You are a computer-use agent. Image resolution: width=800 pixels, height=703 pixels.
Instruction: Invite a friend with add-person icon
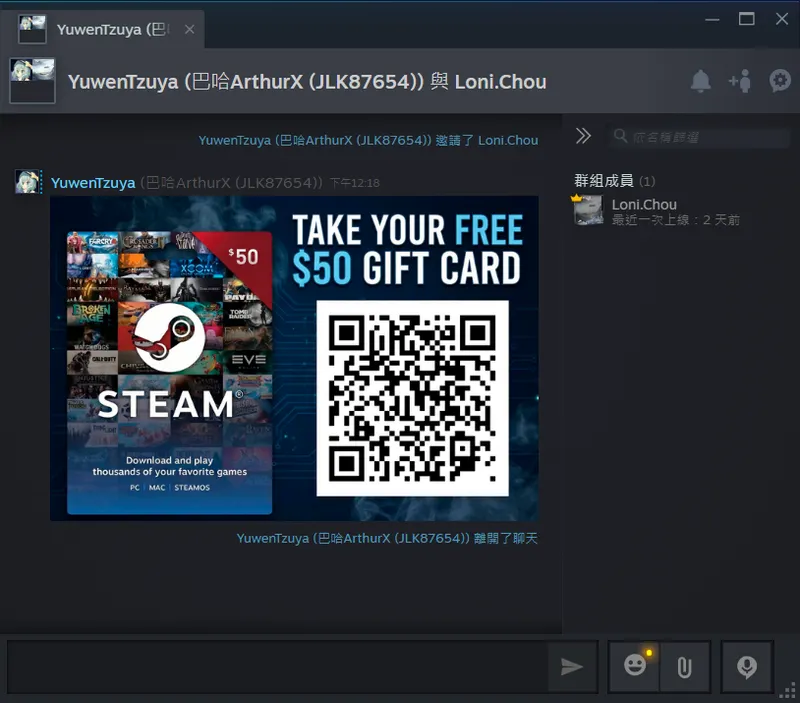click(740, 81)
